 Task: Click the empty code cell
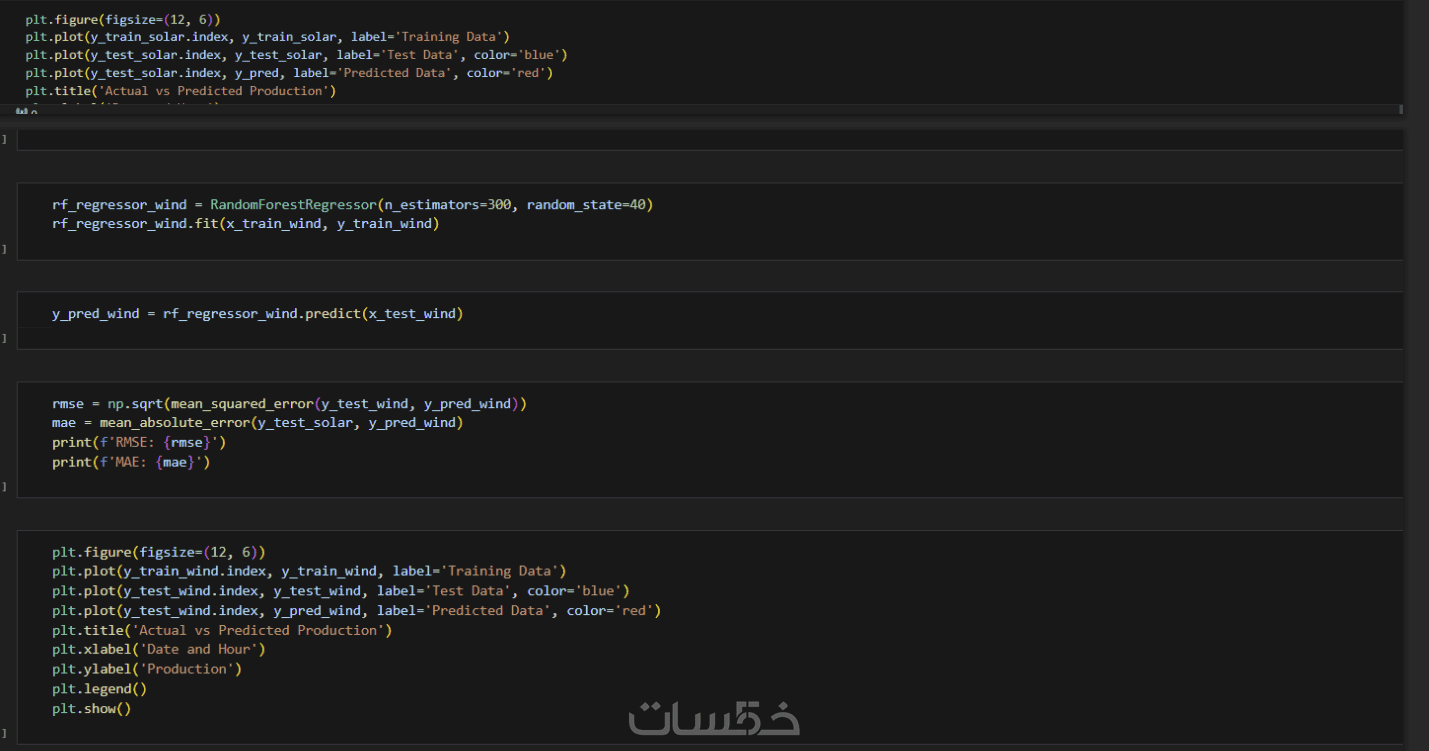point(700,140)
